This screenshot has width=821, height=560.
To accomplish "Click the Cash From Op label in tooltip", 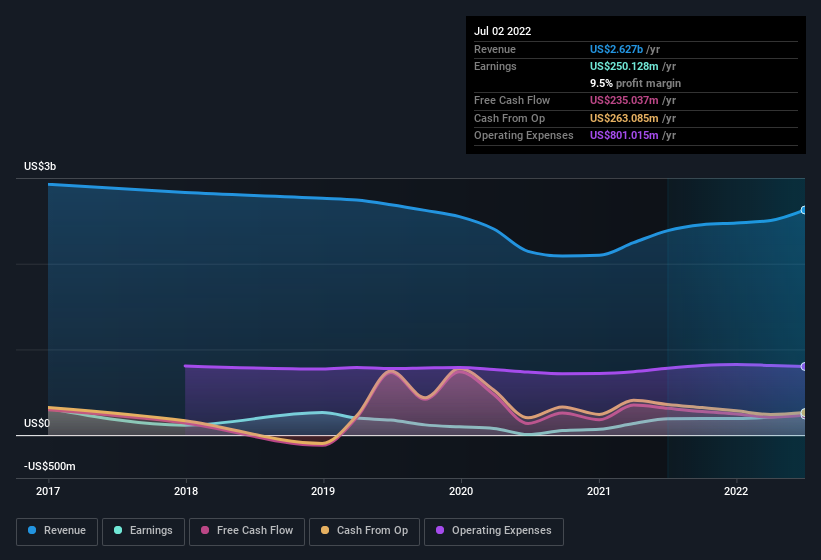I will click(x=509, y=118).
